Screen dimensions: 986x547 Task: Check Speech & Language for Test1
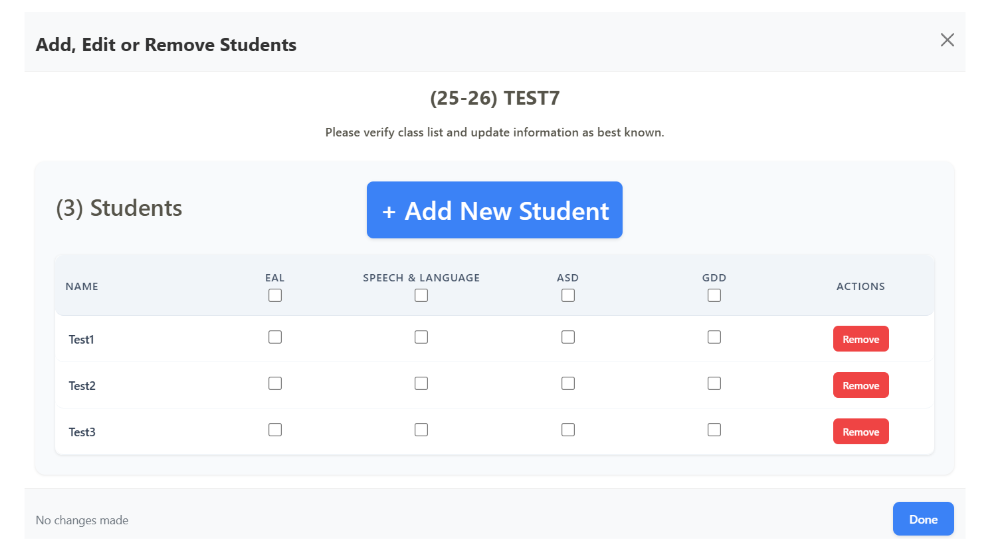421,337
